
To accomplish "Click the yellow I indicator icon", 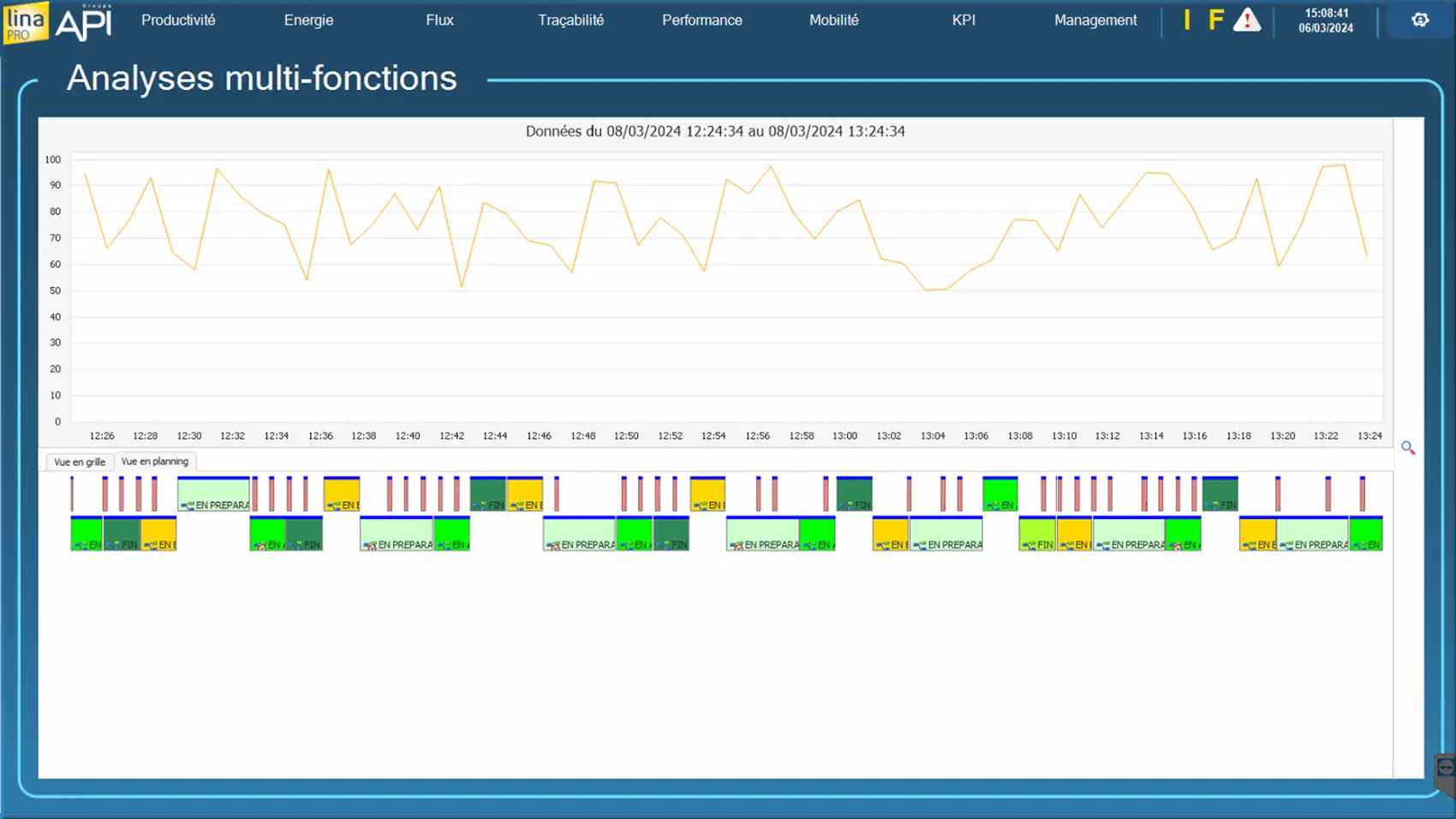I will [x=1187, y=20].
